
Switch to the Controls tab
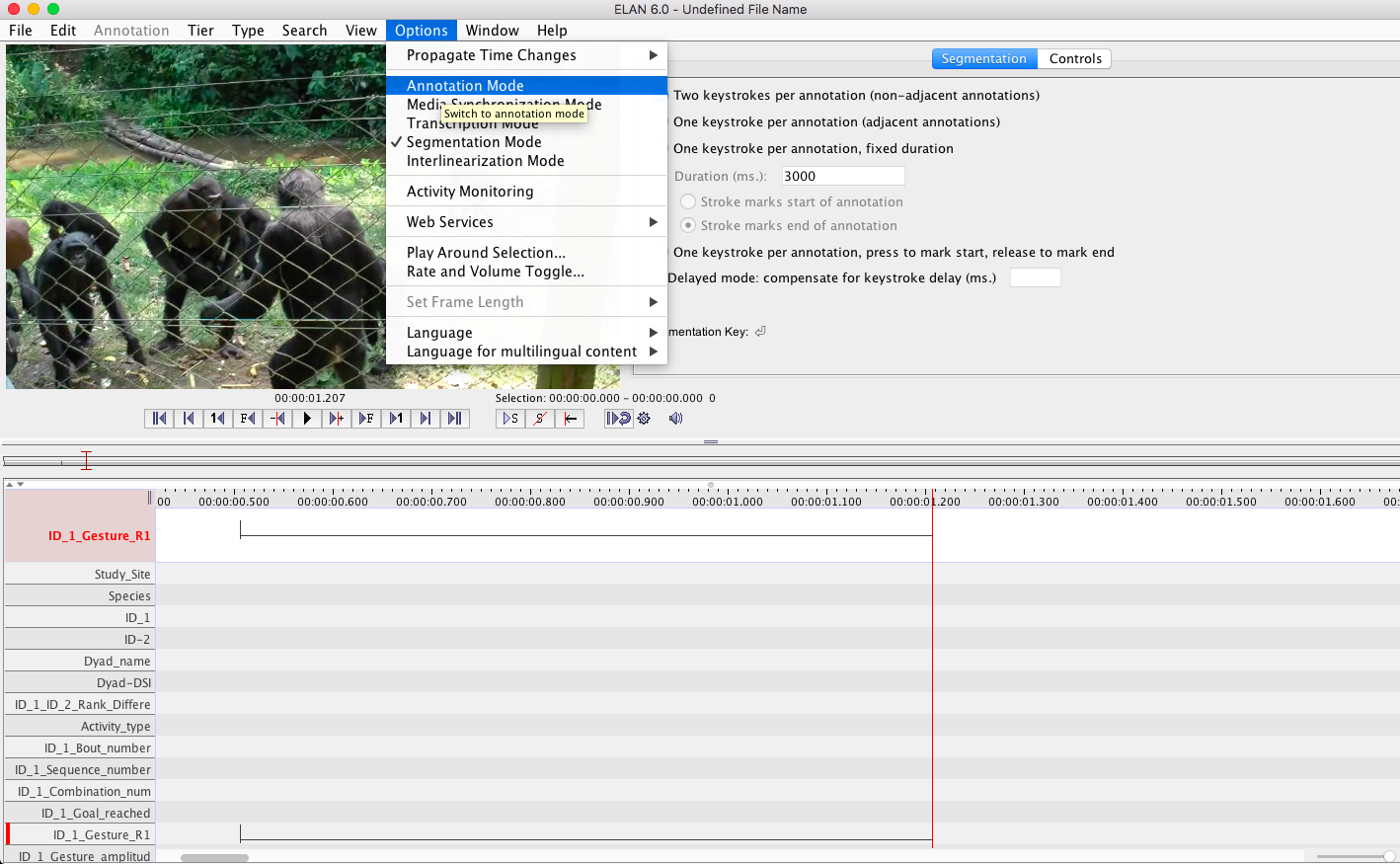point(1075,59)
